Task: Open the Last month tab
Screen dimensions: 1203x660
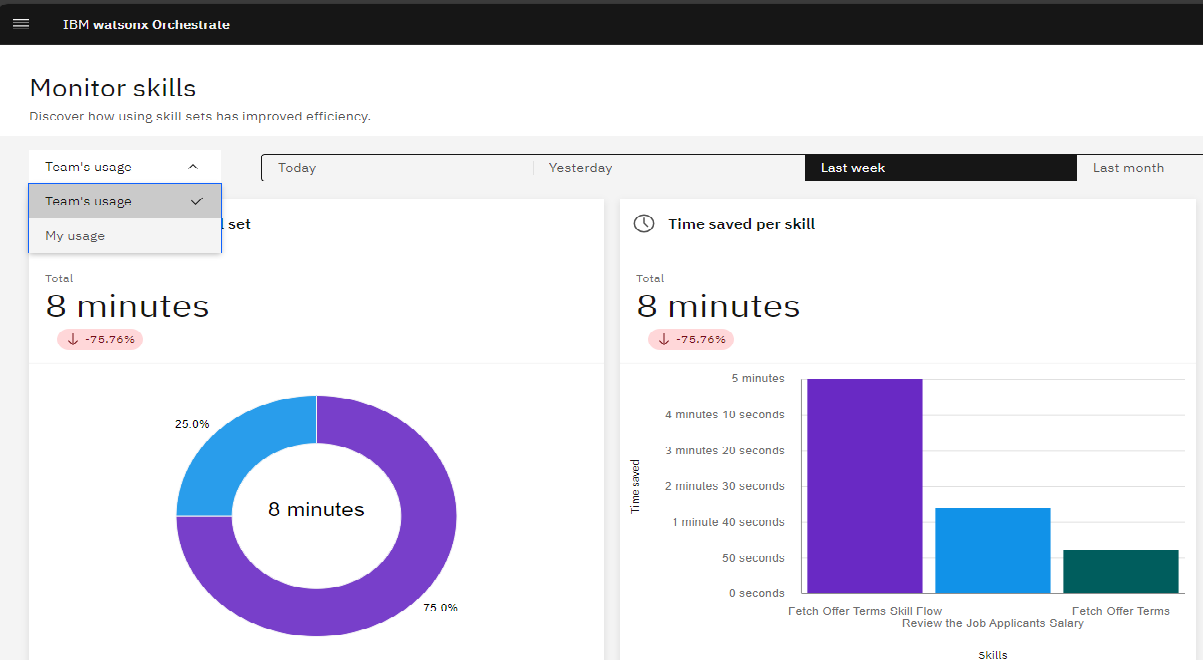Action: click(1128, 168)
